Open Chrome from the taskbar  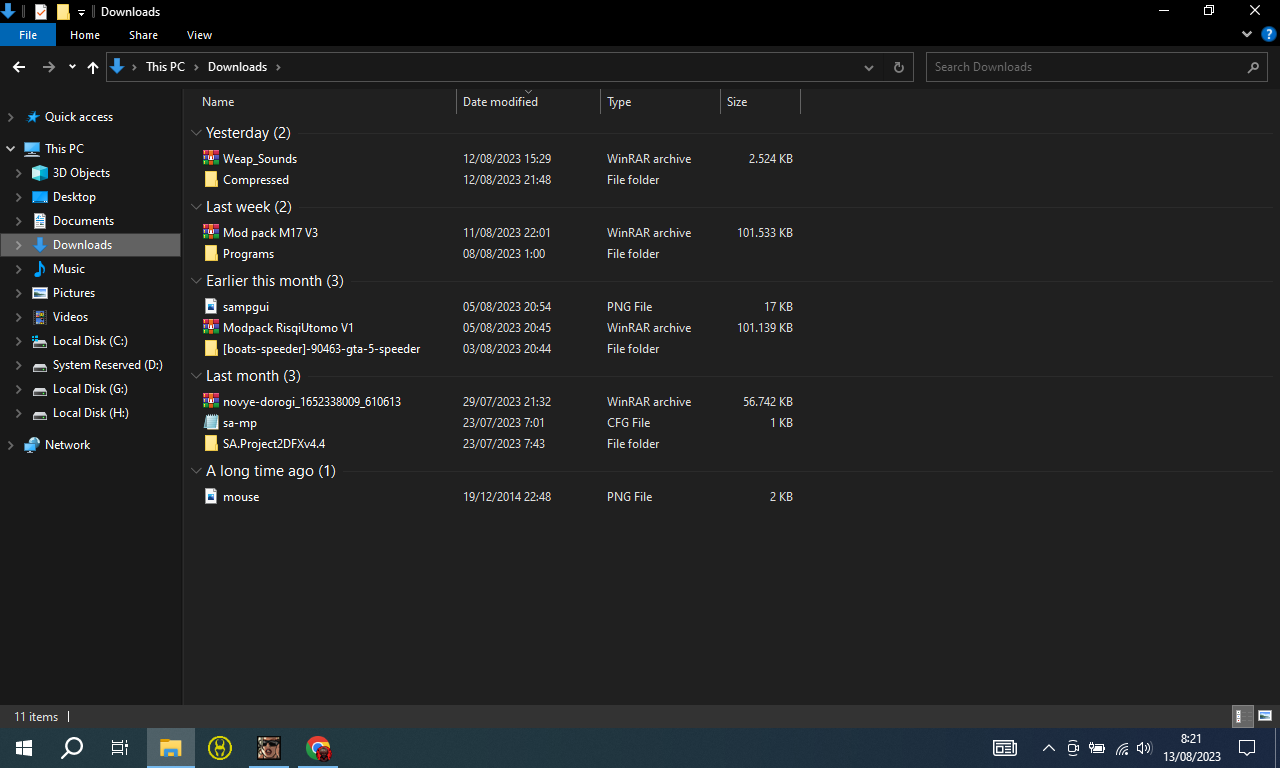318,747
